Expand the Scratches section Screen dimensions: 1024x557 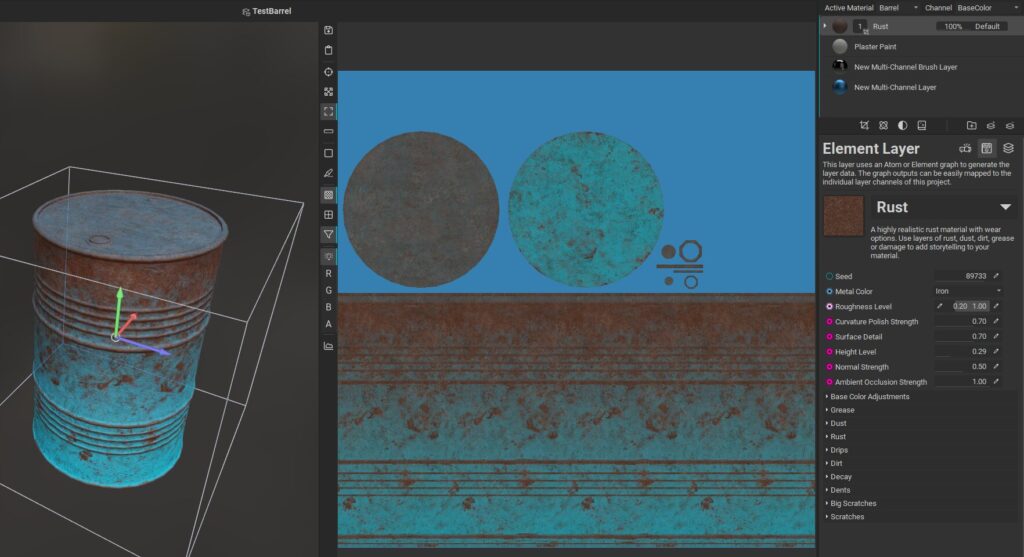pyautogui.click(x=845, y=517)
